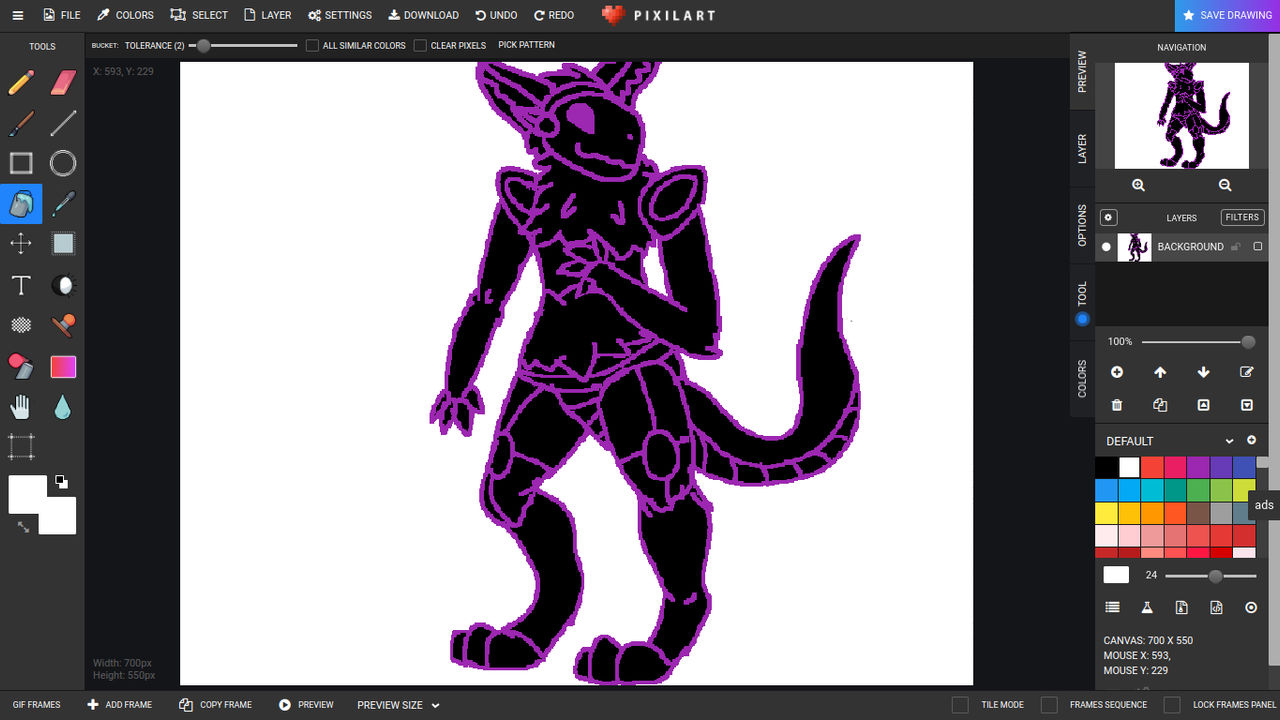Image resolution: width=1280 pixels, height=720 pixels.
Task: Open layer settings gear
Action: click(1108, 217)
